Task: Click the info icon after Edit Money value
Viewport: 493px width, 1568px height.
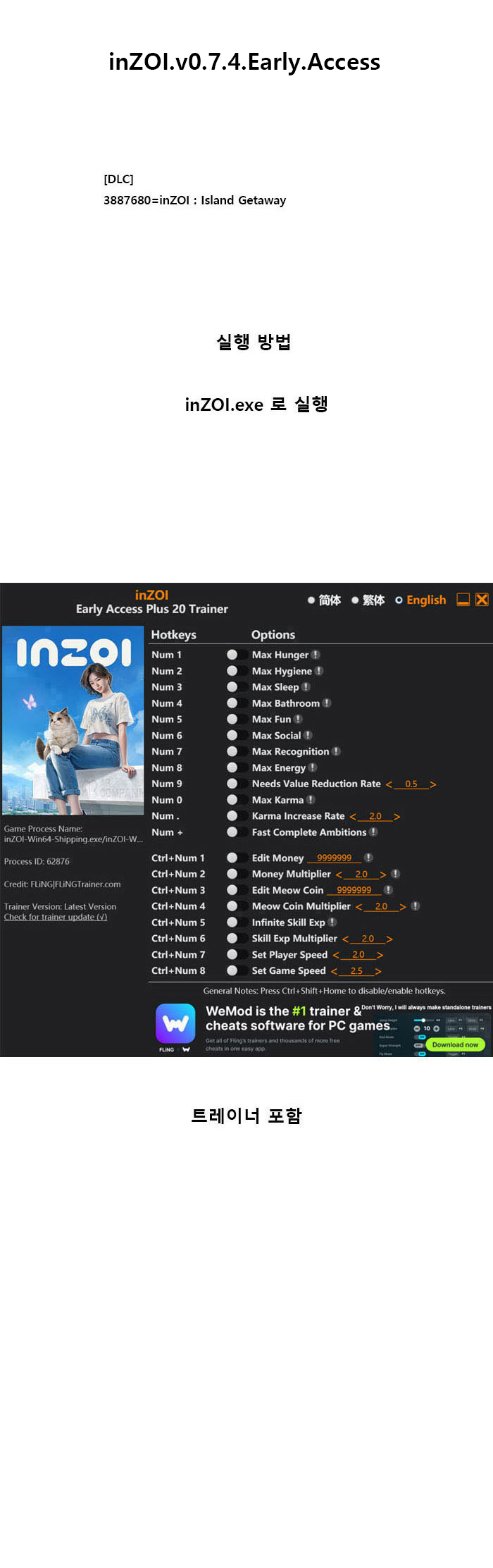Action: (368, 858)
